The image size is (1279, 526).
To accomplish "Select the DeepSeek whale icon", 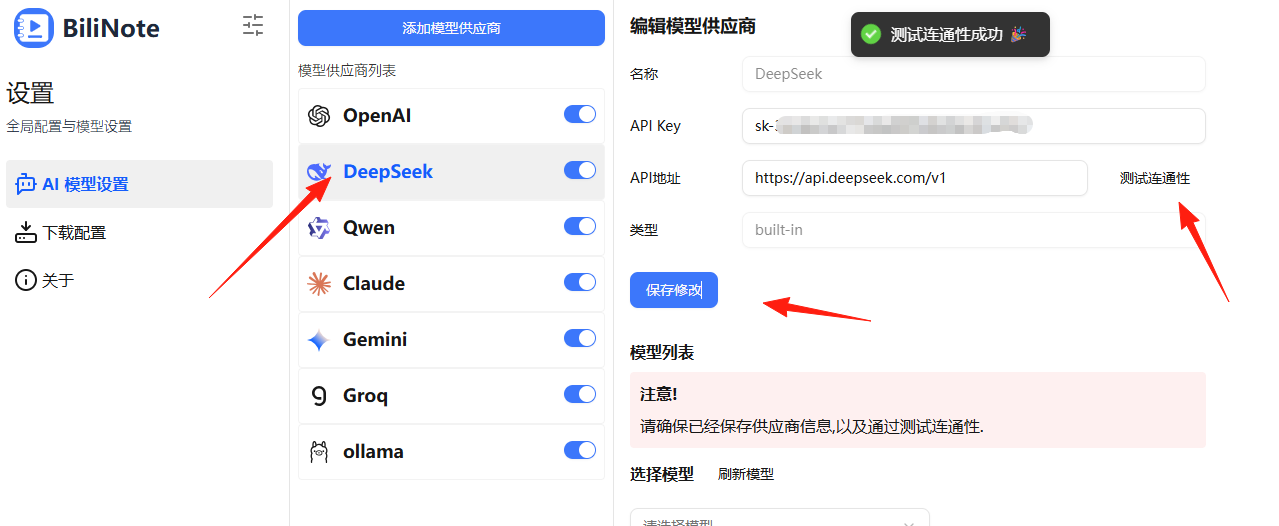I will (319, 172).
